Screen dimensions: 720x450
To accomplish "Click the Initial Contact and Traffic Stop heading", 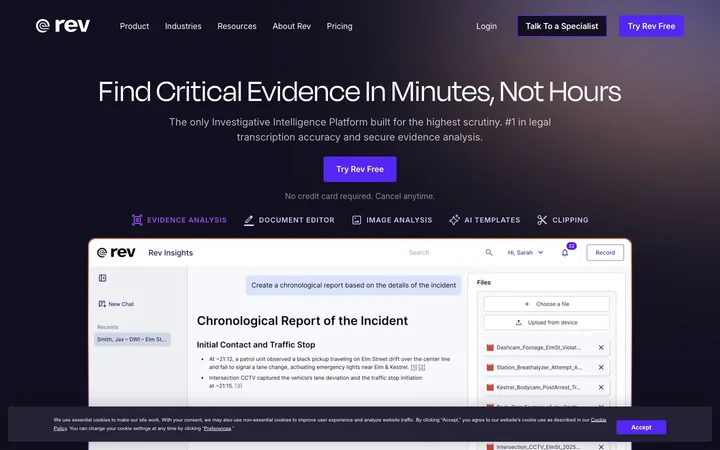I will 256,344.
